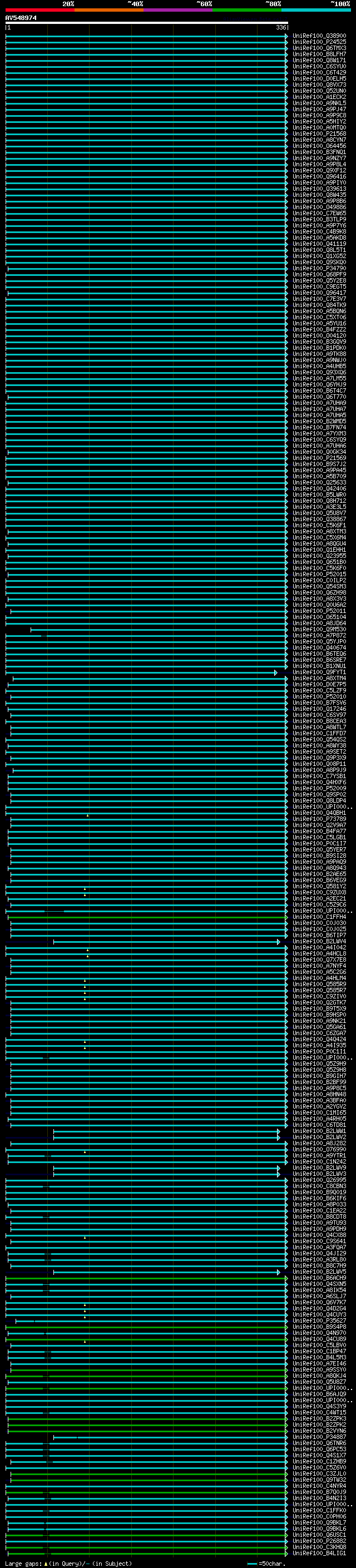Select the UniRef100_A9NZY7 label

(319, 159)
